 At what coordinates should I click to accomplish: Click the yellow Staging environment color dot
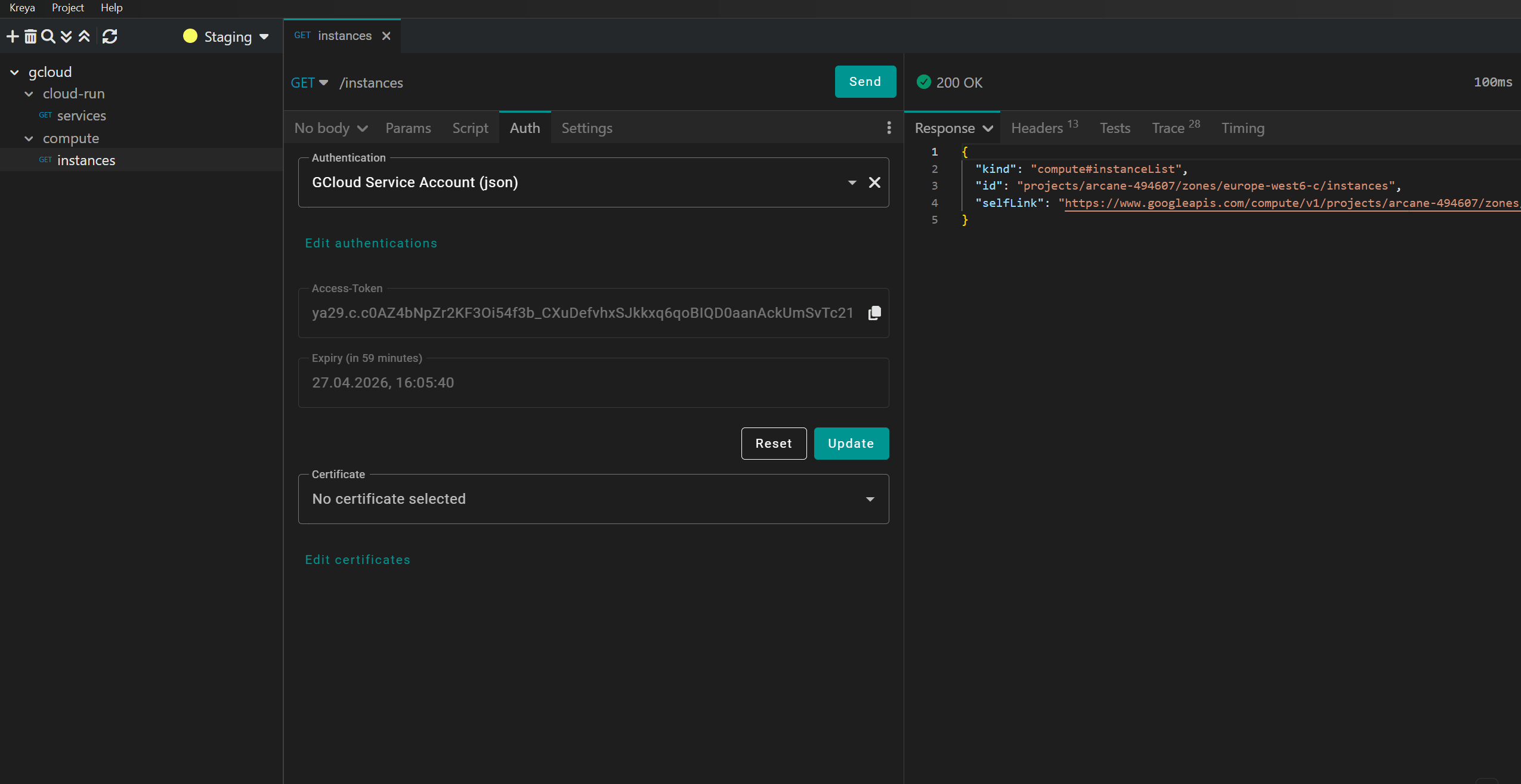190,36
